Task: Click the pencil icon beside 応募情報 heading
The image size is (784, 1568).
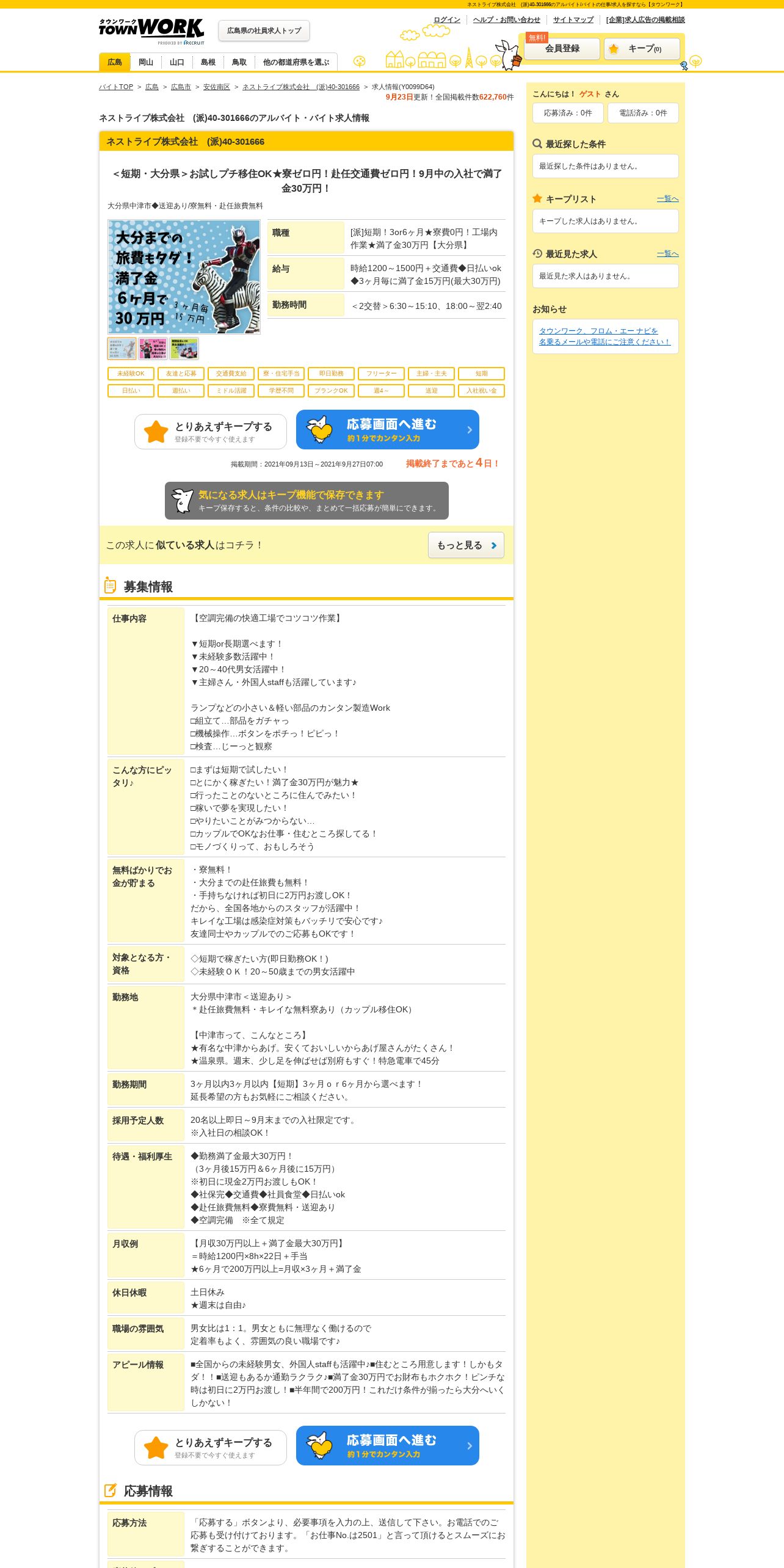Action: pyautogui.click(x=111, y=1490)
